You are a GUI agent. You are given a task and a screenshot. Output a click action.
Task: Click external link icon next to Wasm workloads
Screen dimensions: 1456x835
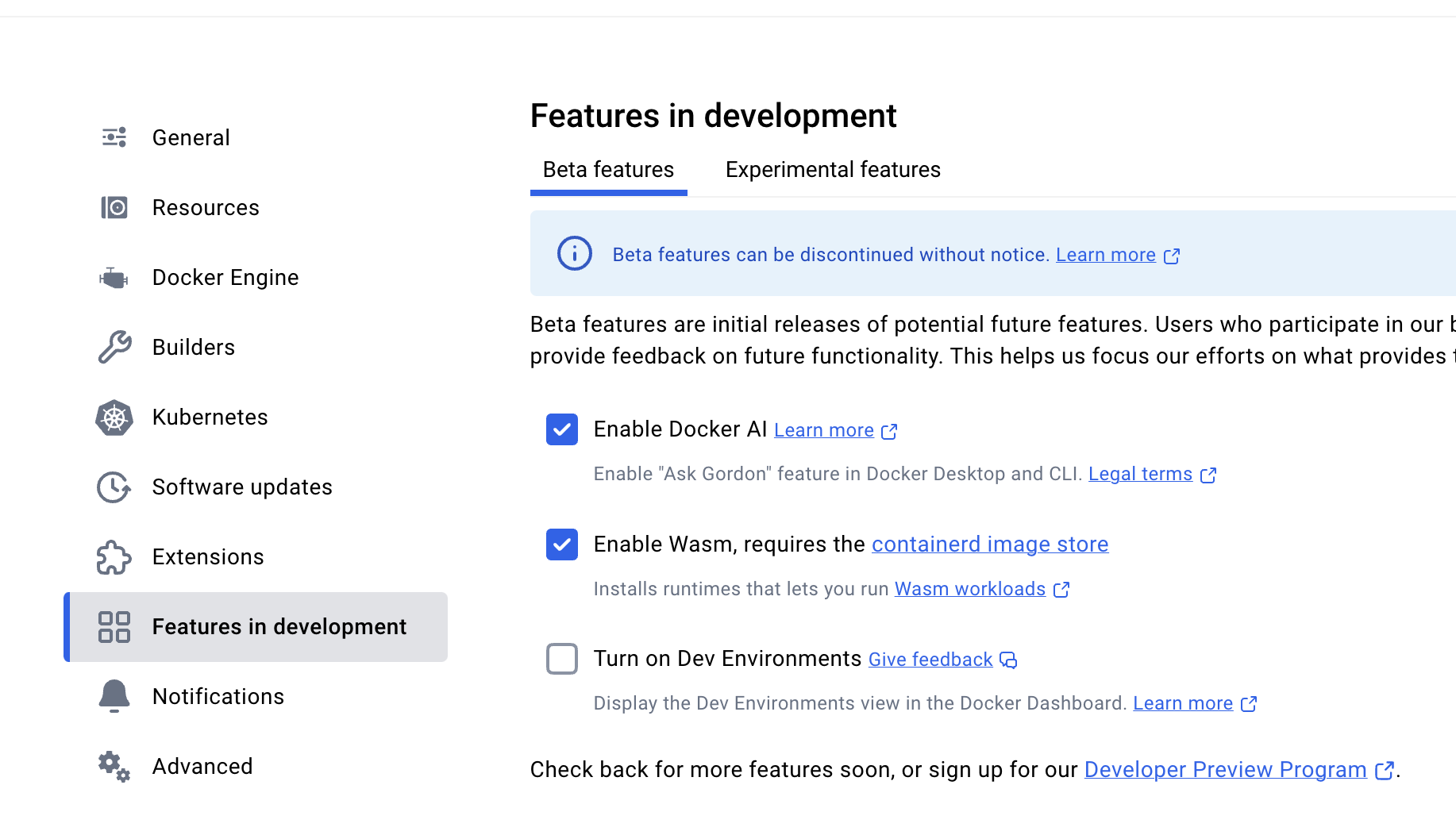point(1061,590)
